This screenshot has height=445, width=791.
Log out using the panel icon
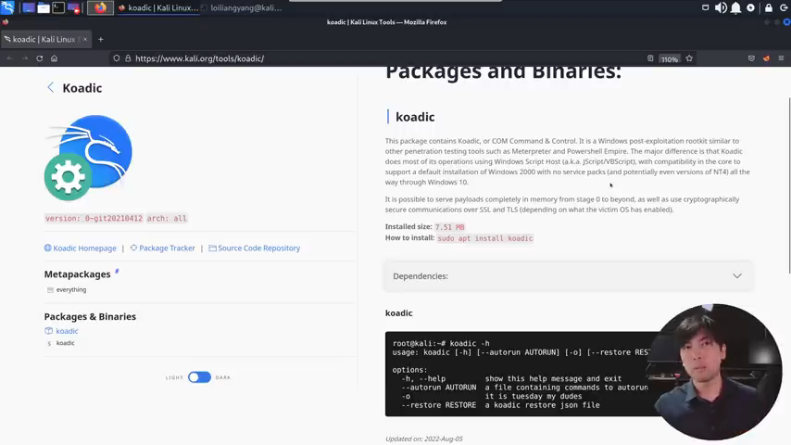783,8
